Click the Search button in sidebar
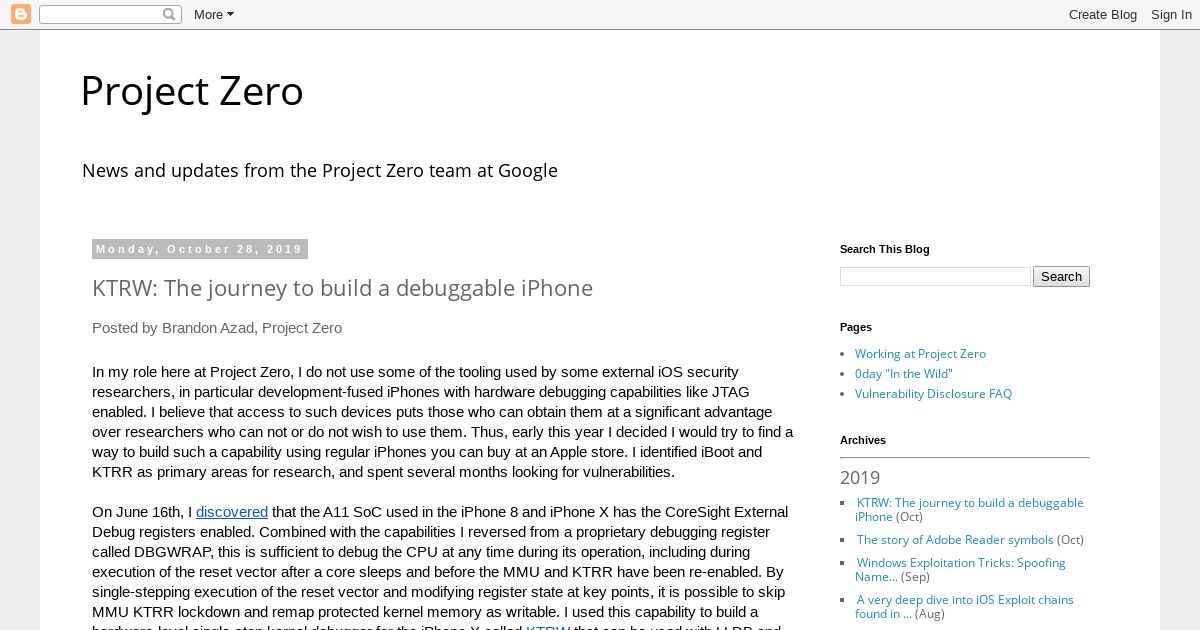This screenshot has height=630, width=1200. click(1061, 276)
